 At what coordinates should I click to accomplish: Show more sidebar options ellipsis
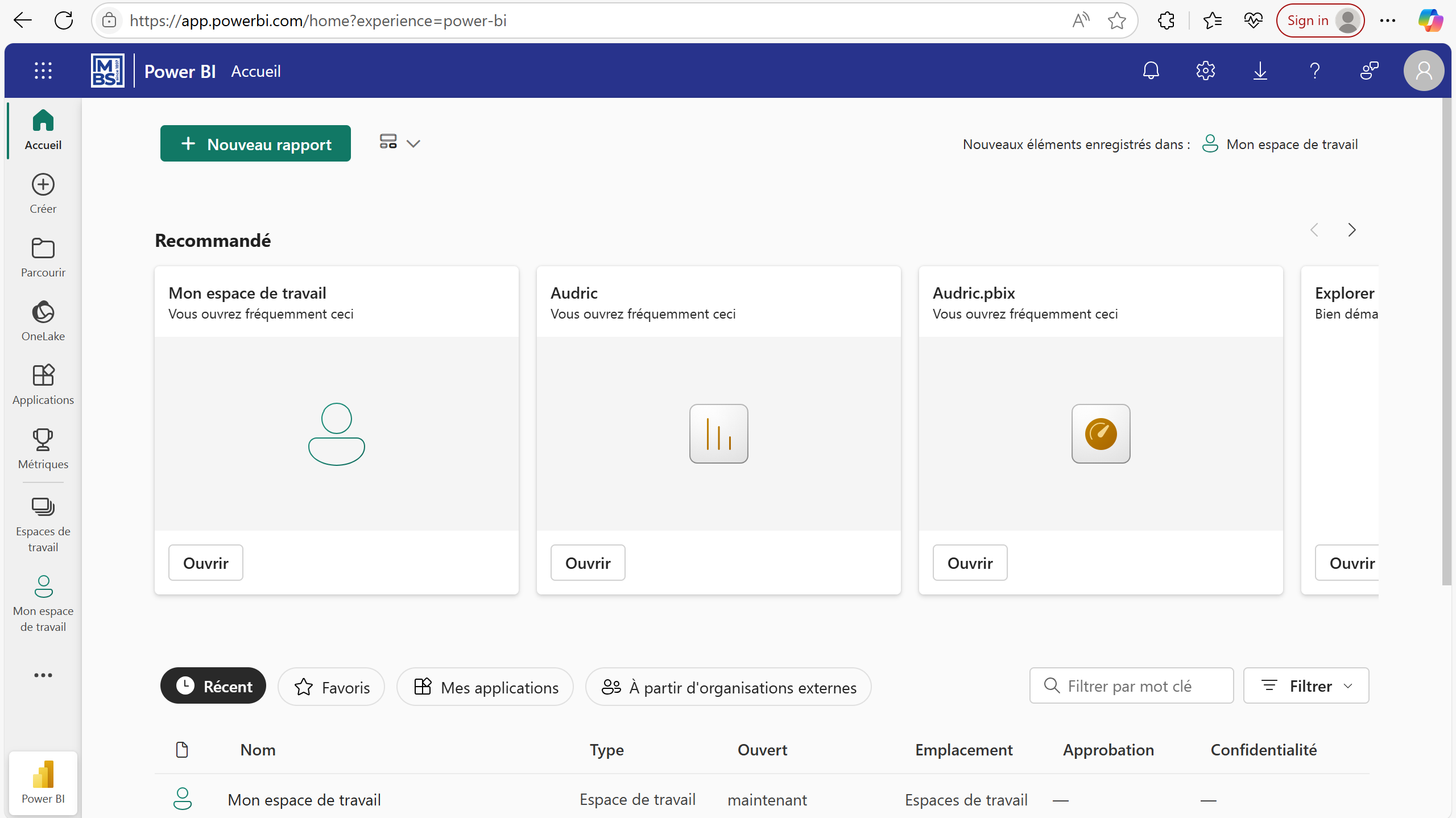43,675
